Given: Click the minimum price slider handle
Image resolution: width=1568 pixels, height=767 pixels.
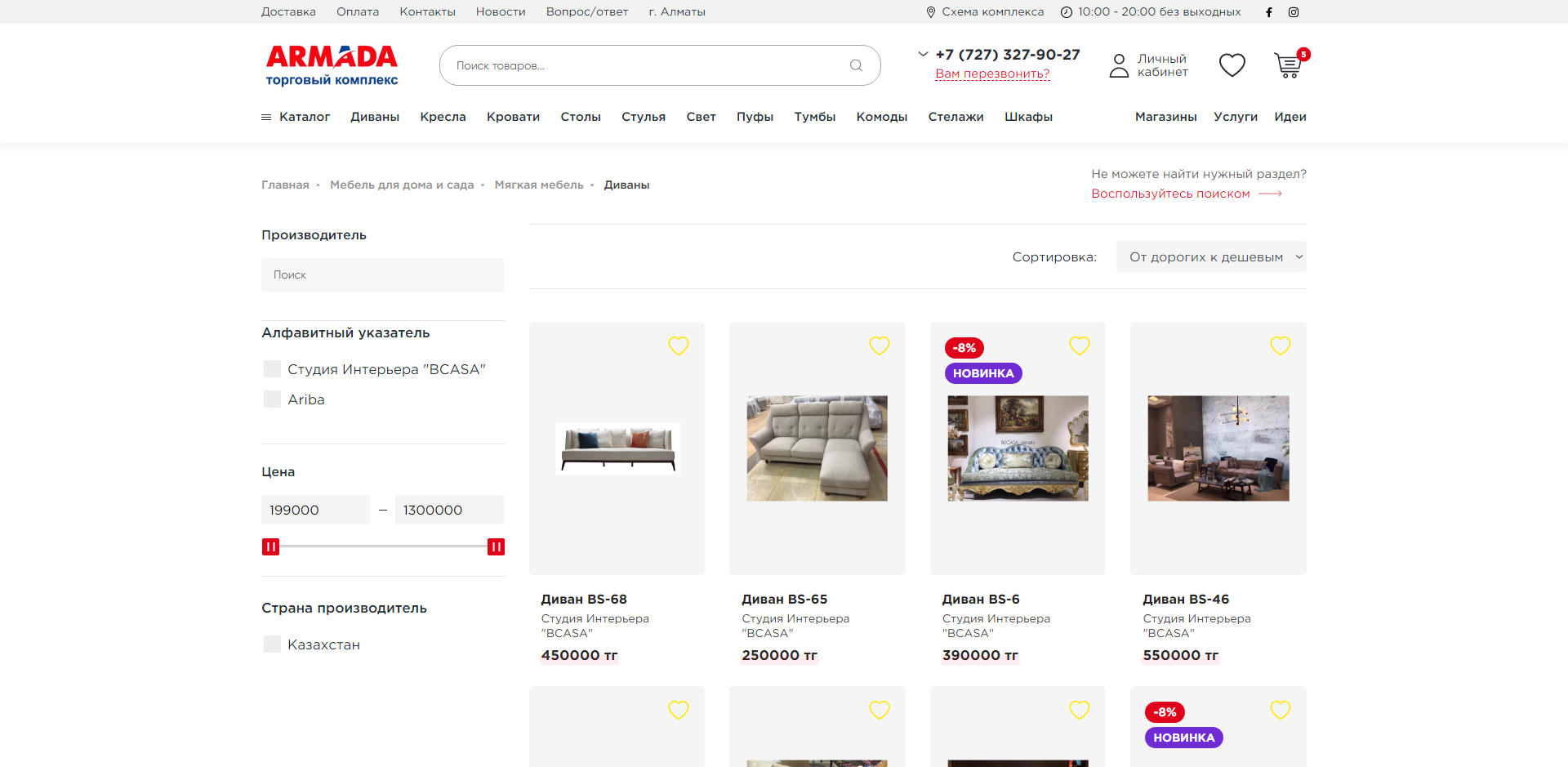Looking at the screenshot, I should [270, 546].
